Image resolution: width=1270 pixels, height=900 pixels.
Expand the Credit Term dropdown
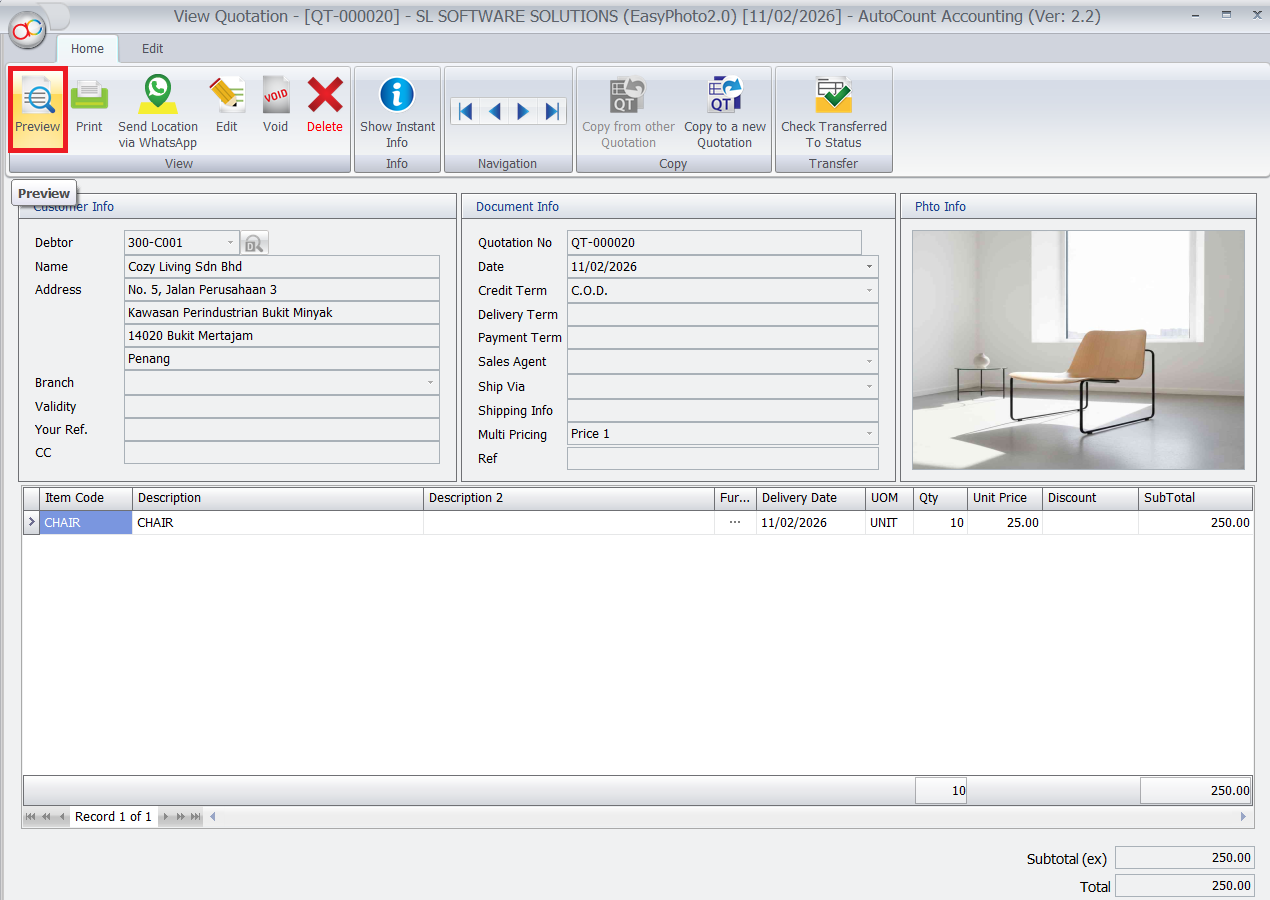[869, 291]
